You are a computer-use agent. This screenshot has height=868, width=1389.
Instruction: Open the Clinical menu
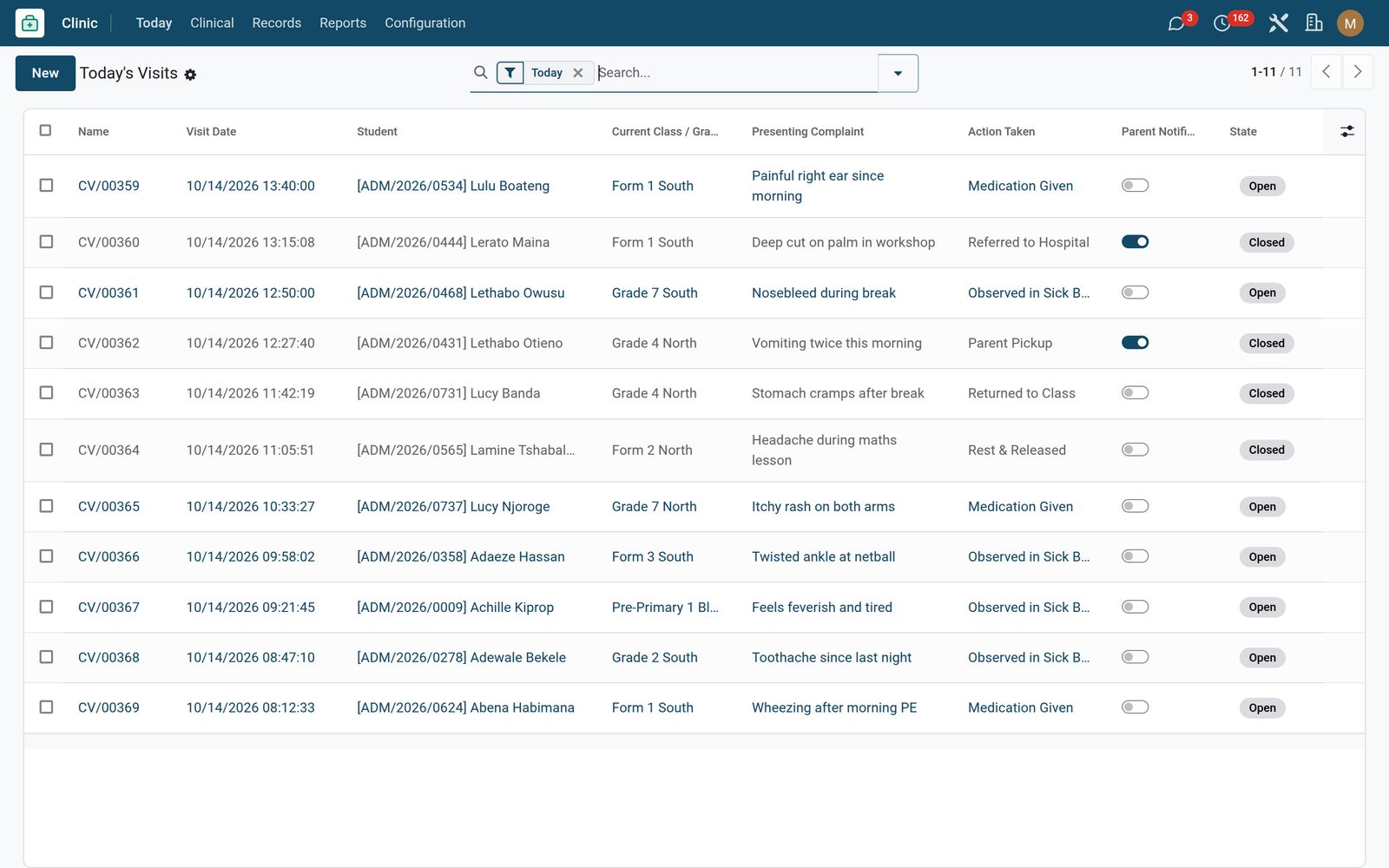click(x=212, y=23)
